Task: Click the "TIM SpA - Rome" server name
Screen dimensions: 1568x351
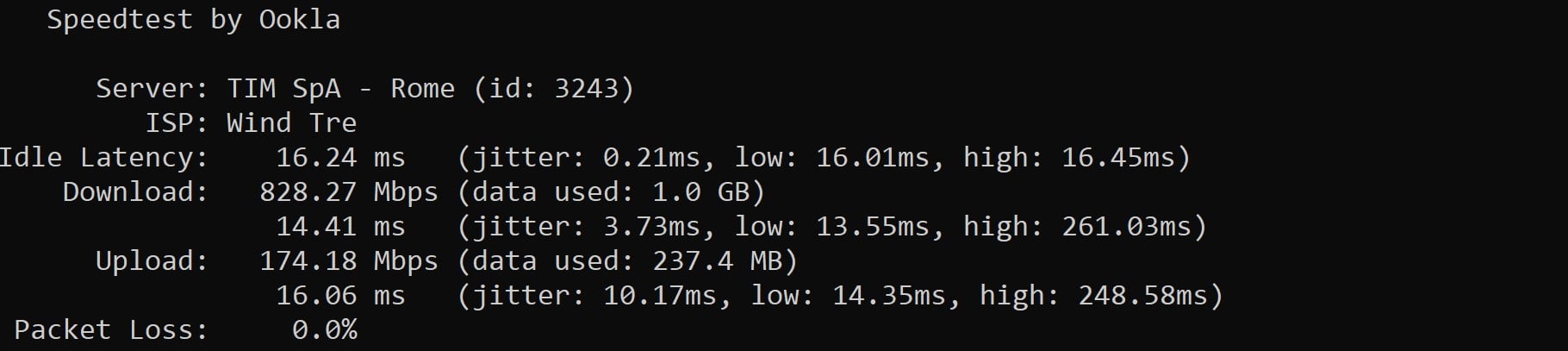Action: pos(340,89)
